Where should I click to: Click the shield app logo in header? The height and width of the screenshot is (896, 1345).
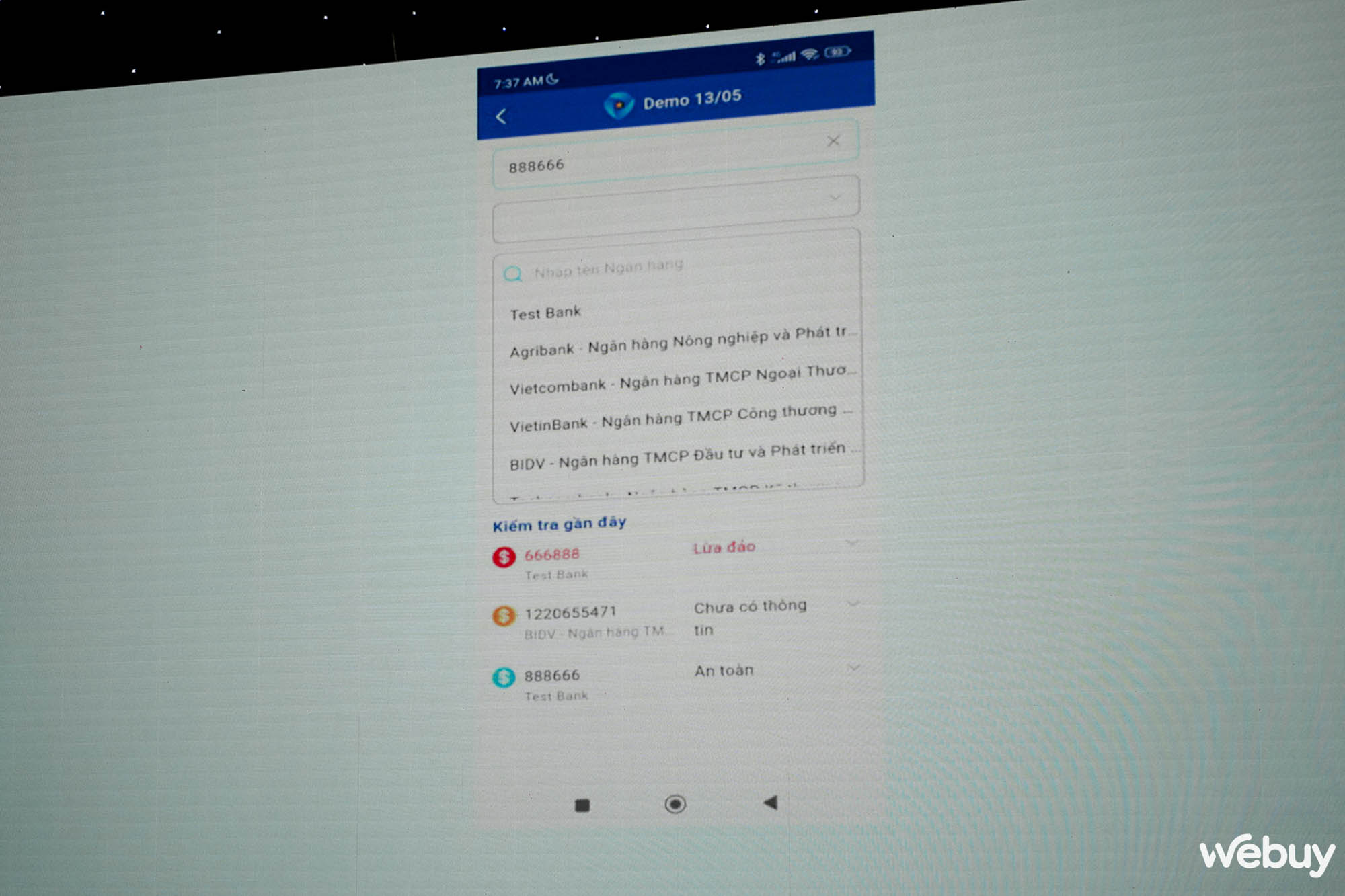coord(619,106)
